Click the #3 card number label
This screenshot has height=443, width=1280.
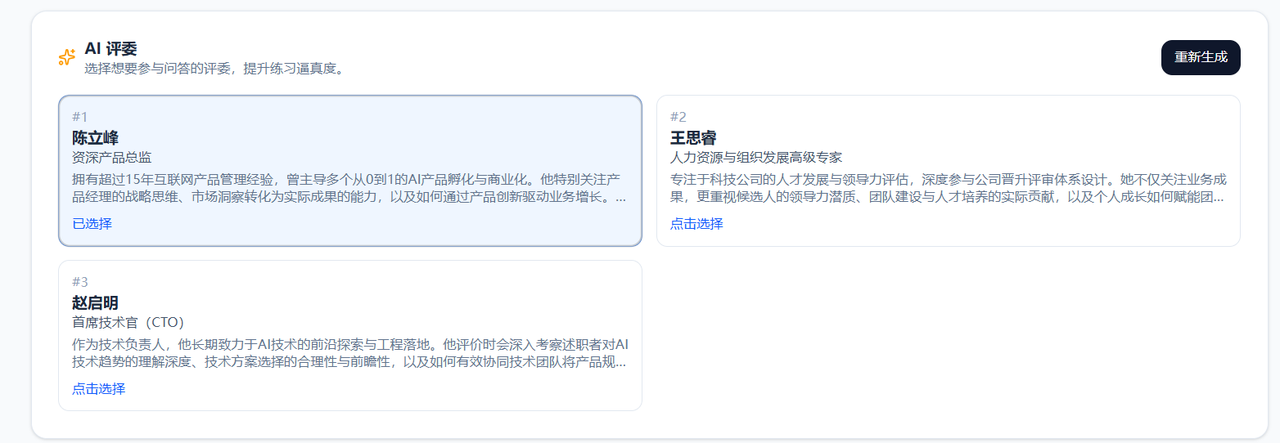pos(80,282)
